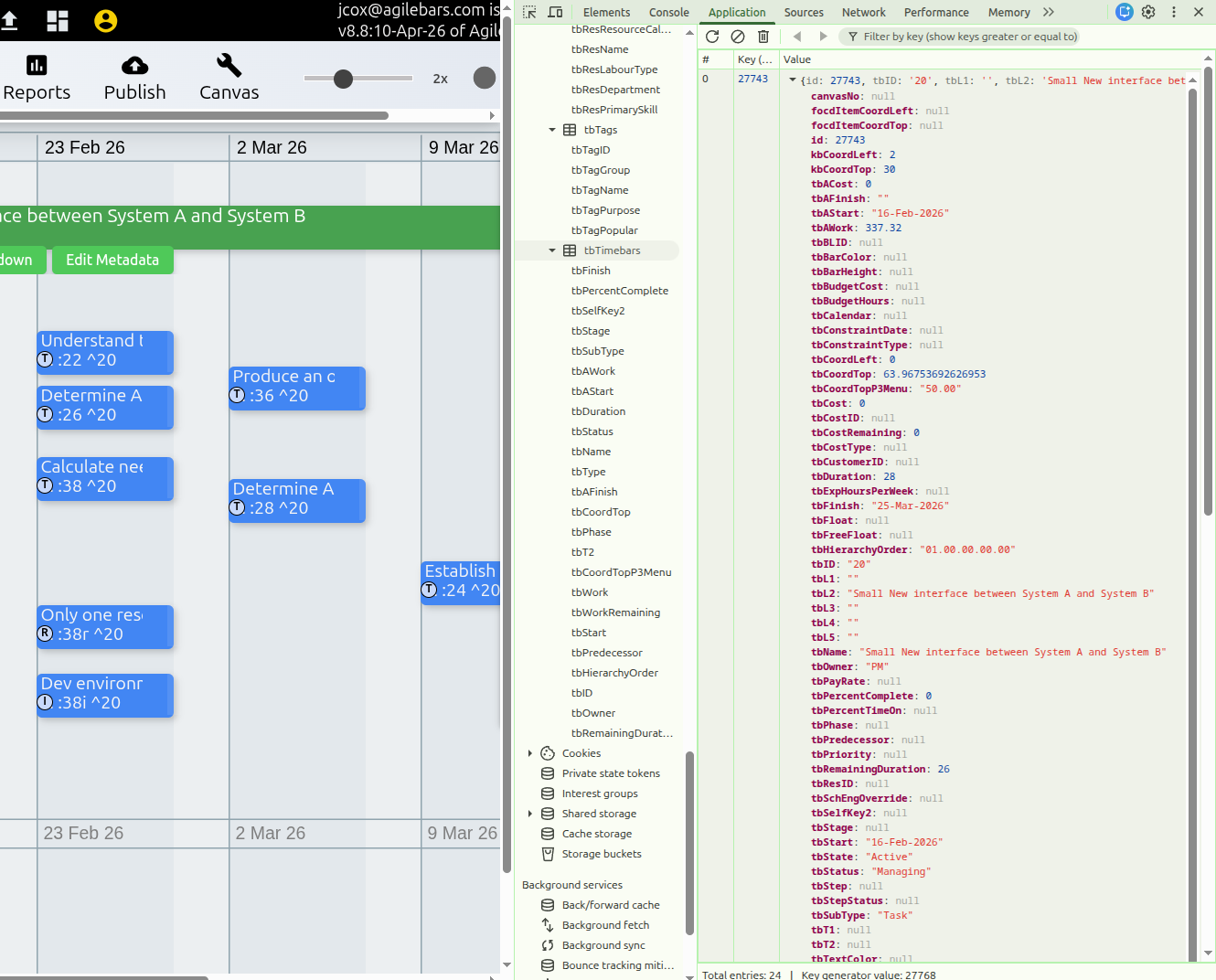This screenshot has width=1216, height=980.
Task: Click the yellow user account icon
Action: click(106, 20)
